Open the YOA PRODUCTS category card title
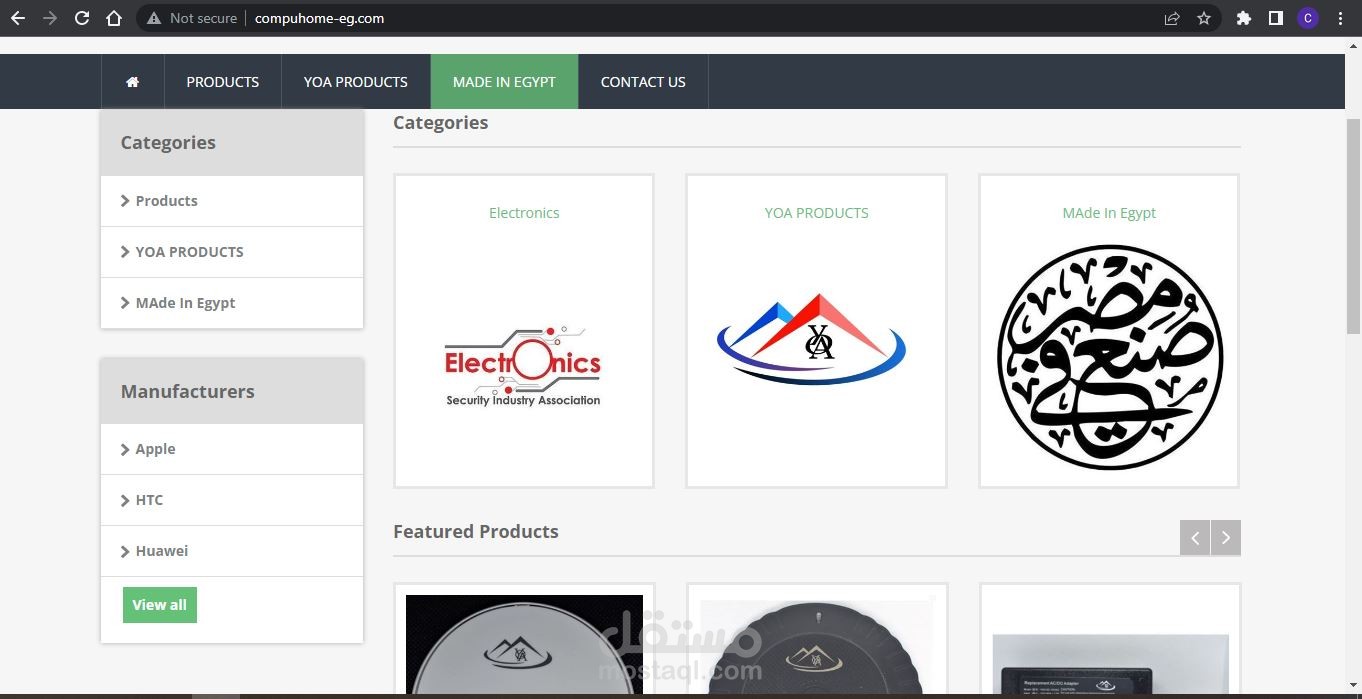1362x699 pixels. [816, 213]
